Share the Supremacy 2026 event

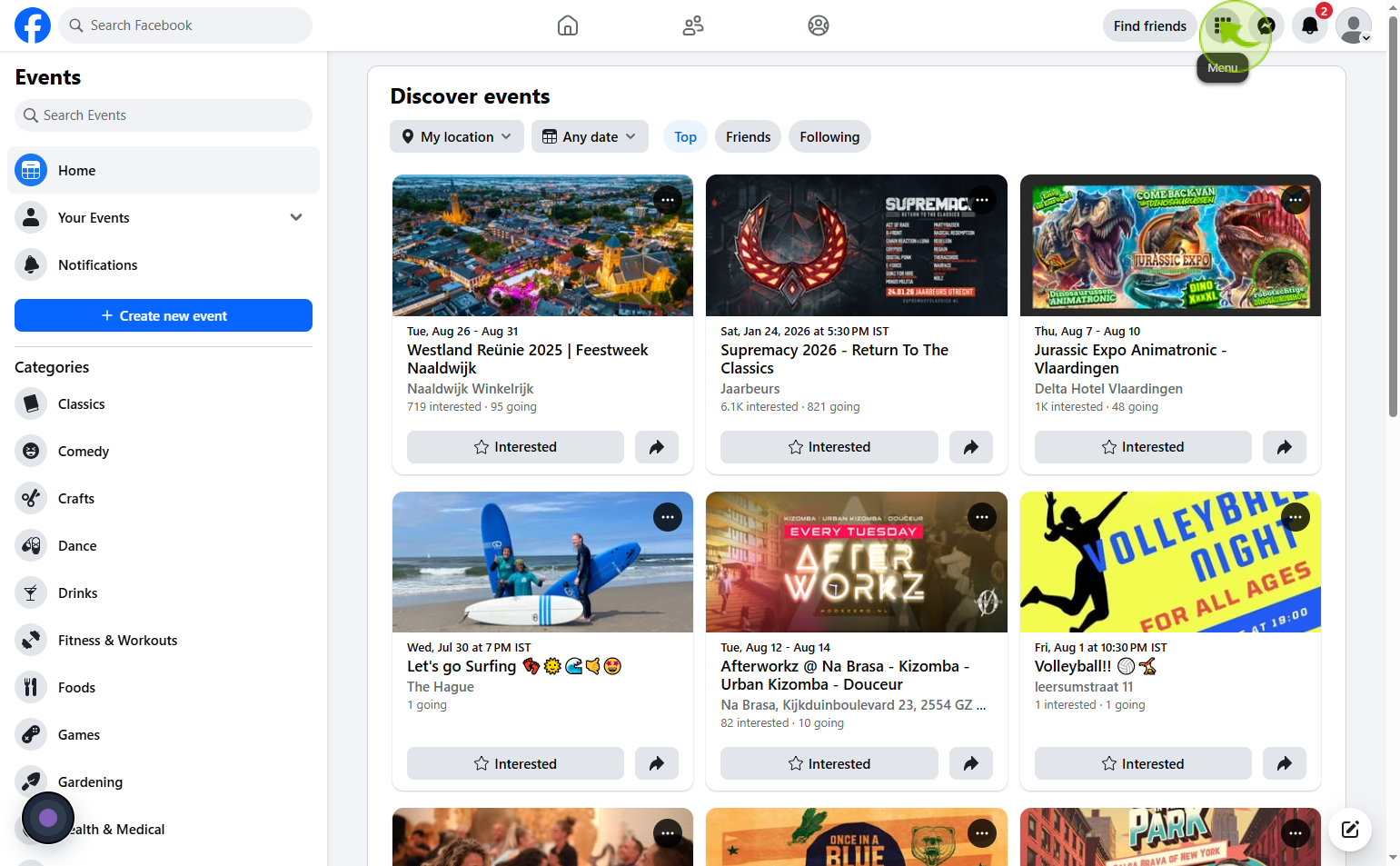[971, 447]
